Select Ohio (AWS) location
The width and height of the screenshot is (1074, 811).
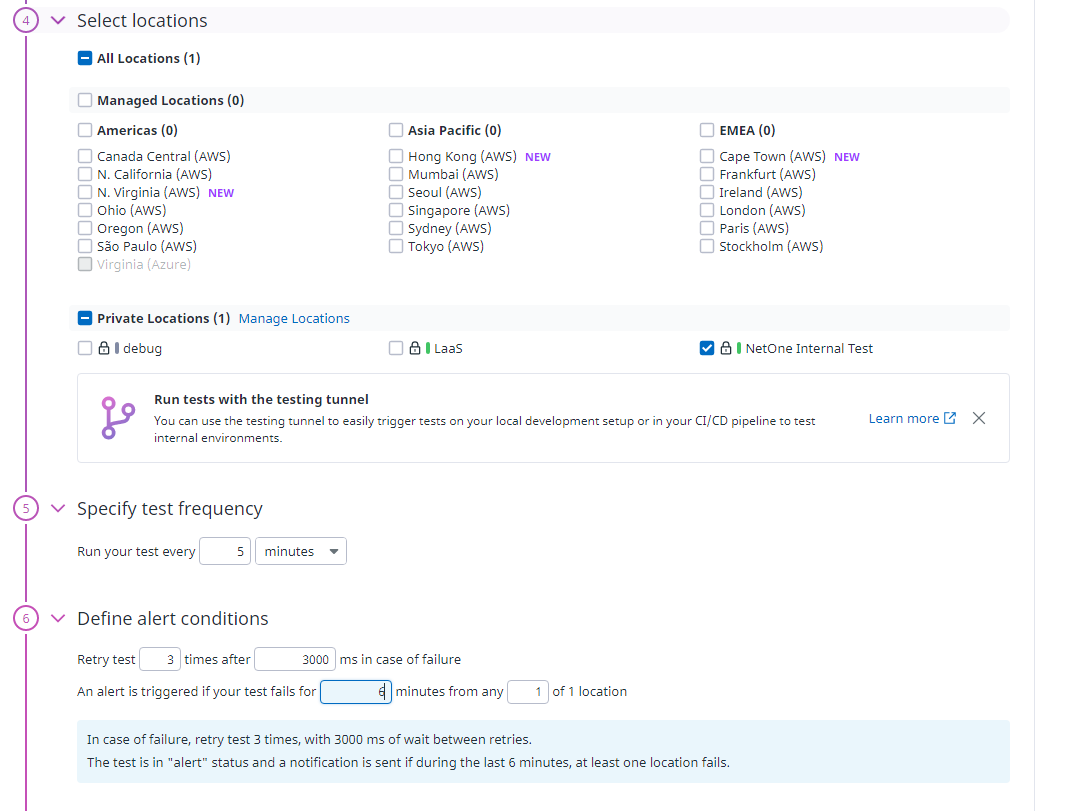(x=85, y=210)
